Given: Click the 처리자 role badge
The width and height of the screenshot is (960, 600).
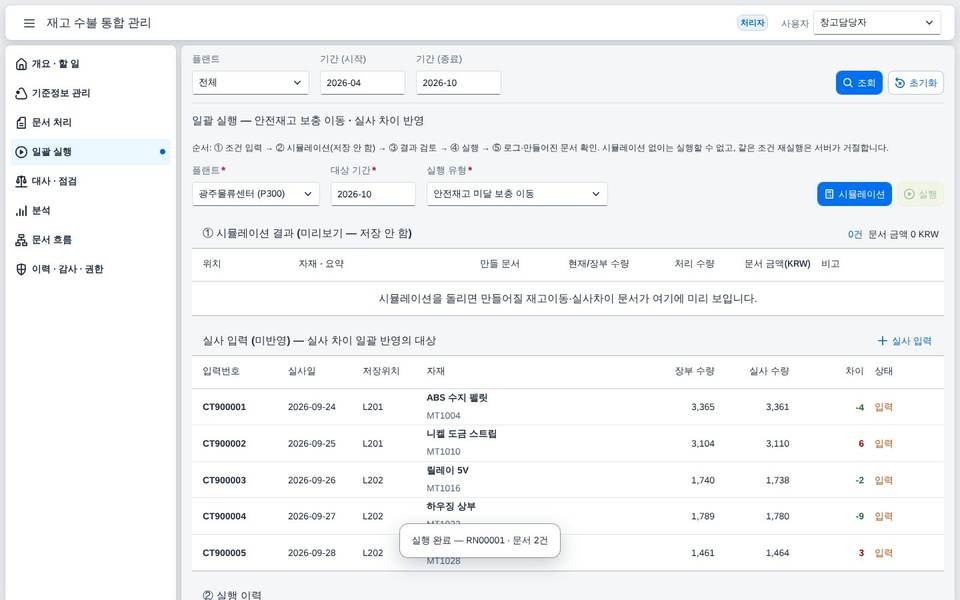Looking at the screenshot, I should click(752, 23).
